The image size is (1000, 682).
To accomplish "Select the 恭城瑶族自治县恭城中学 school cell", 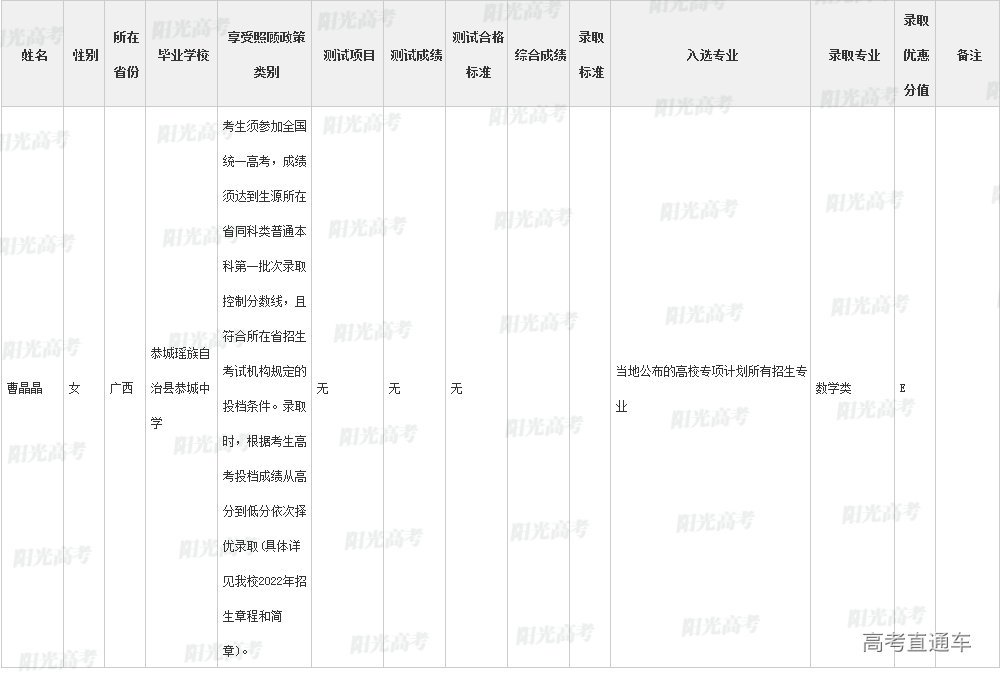I will click(180, 388).
